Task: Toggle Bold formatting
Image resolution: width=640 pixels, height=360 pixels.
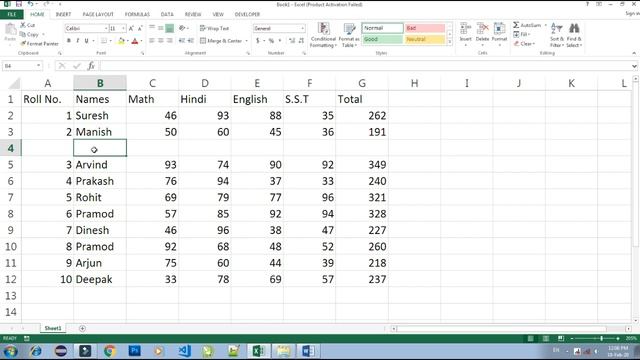Action: pos(69,41)
